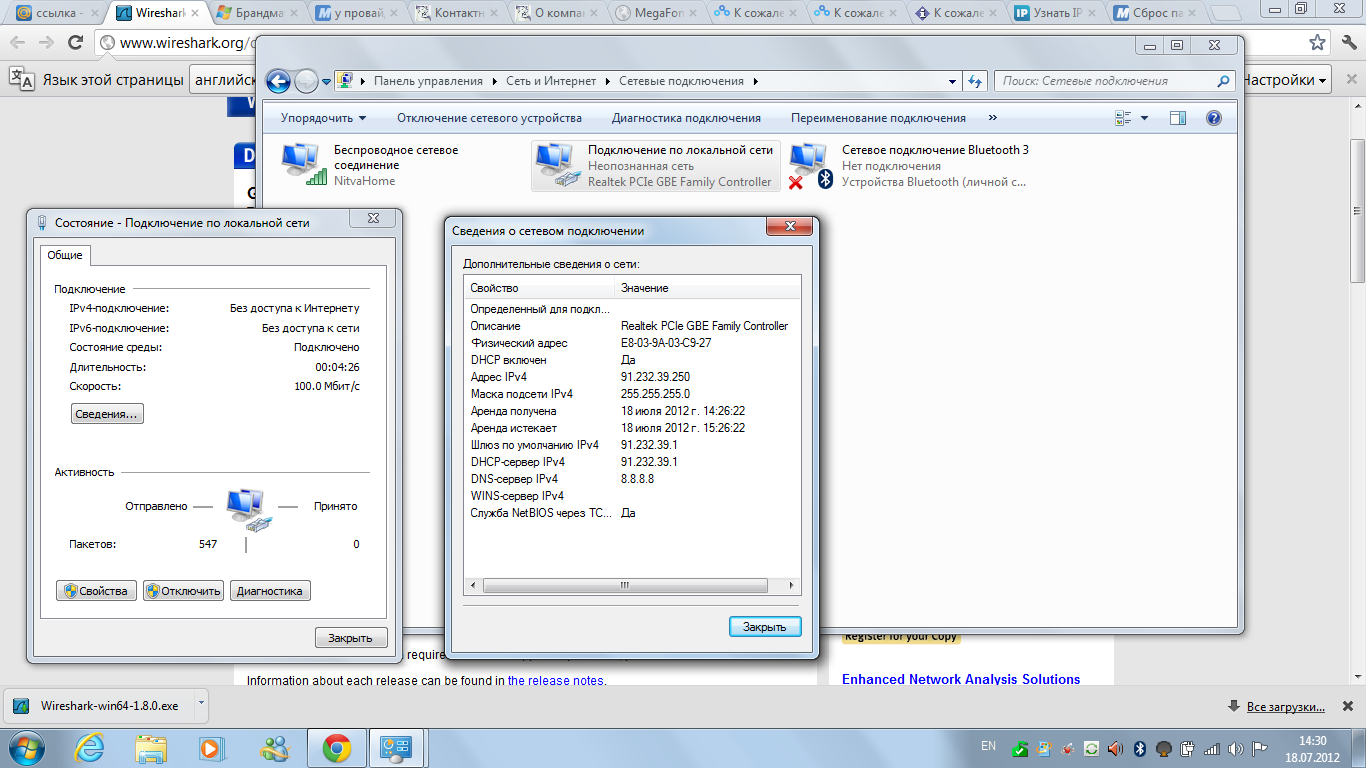Click the translate icon in Chrome's translation bar
The width and height of the screenshot is (1366, 768).
pyautogui.click(x=23, y=80)
